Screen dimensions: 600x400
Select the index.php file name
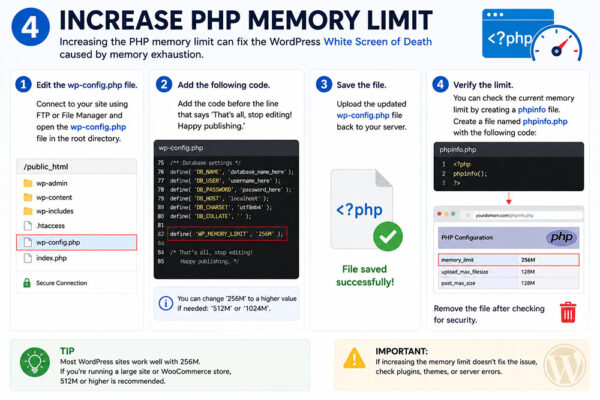tap(51, 258)
